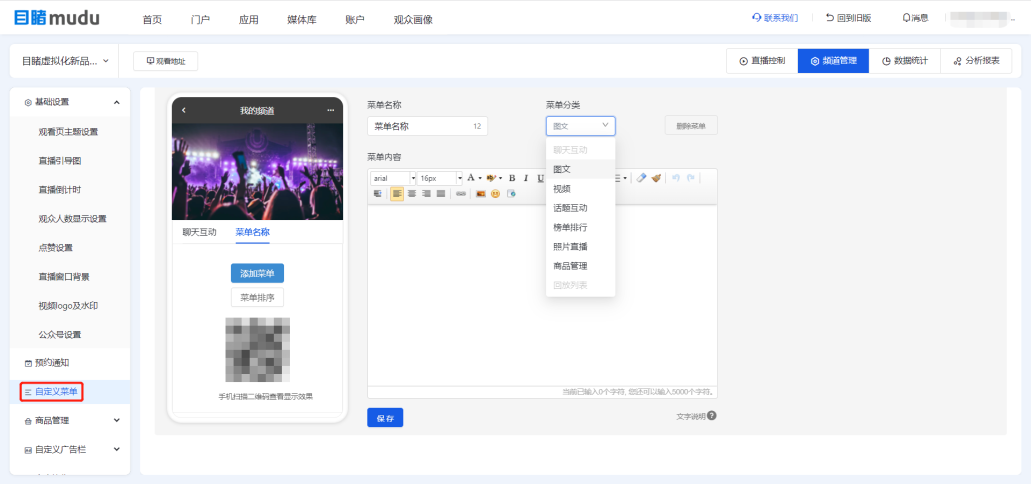Click the three-dot more icon in phone preview
Viewport: 1031px width, 484px height.
331,110
